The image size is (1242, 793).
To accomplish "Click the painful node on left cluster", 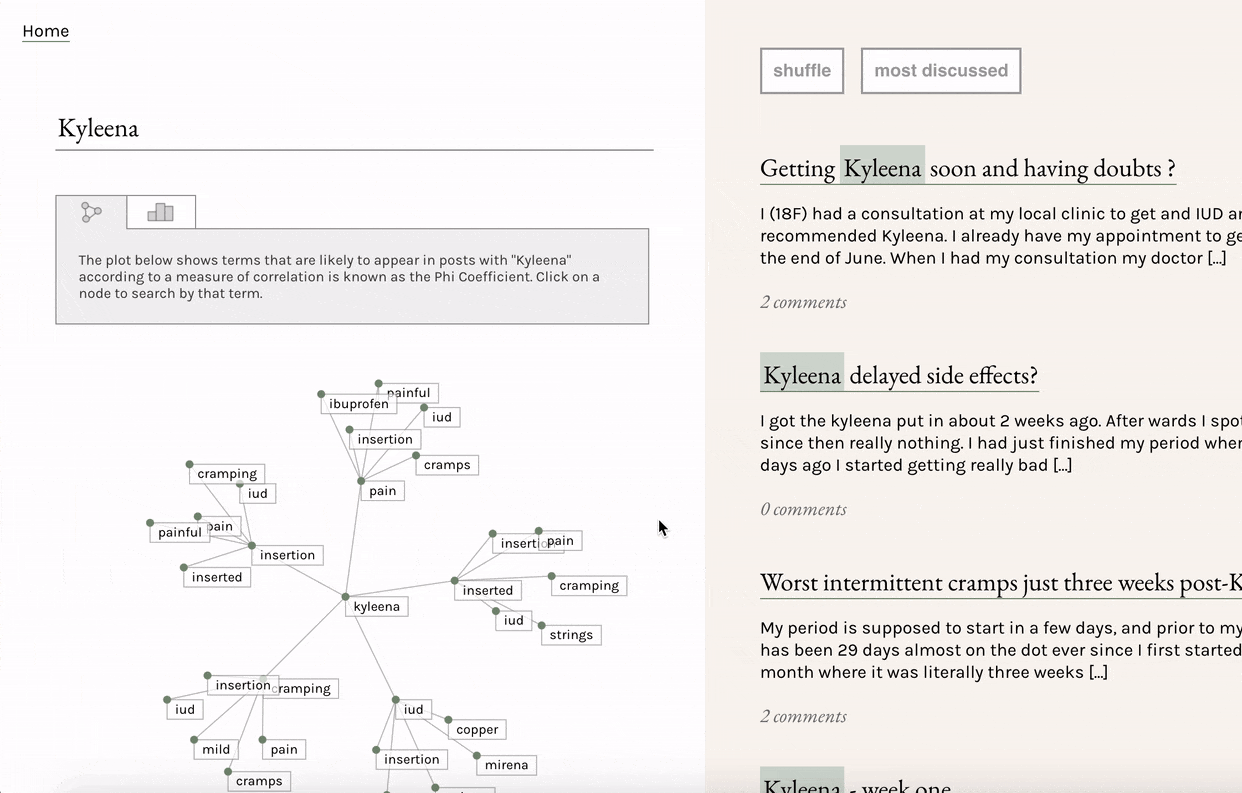I will tap(180, 533).
